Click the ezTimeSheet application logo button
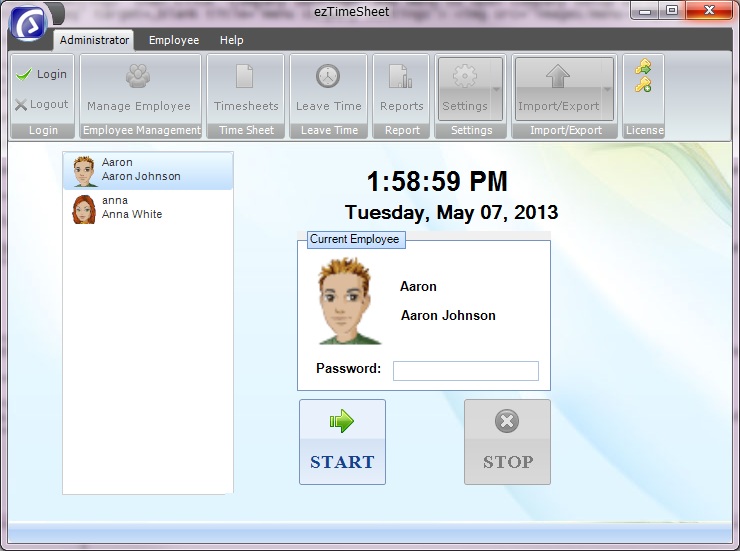Viewport: 740px width, 551px height. [29, 23]
